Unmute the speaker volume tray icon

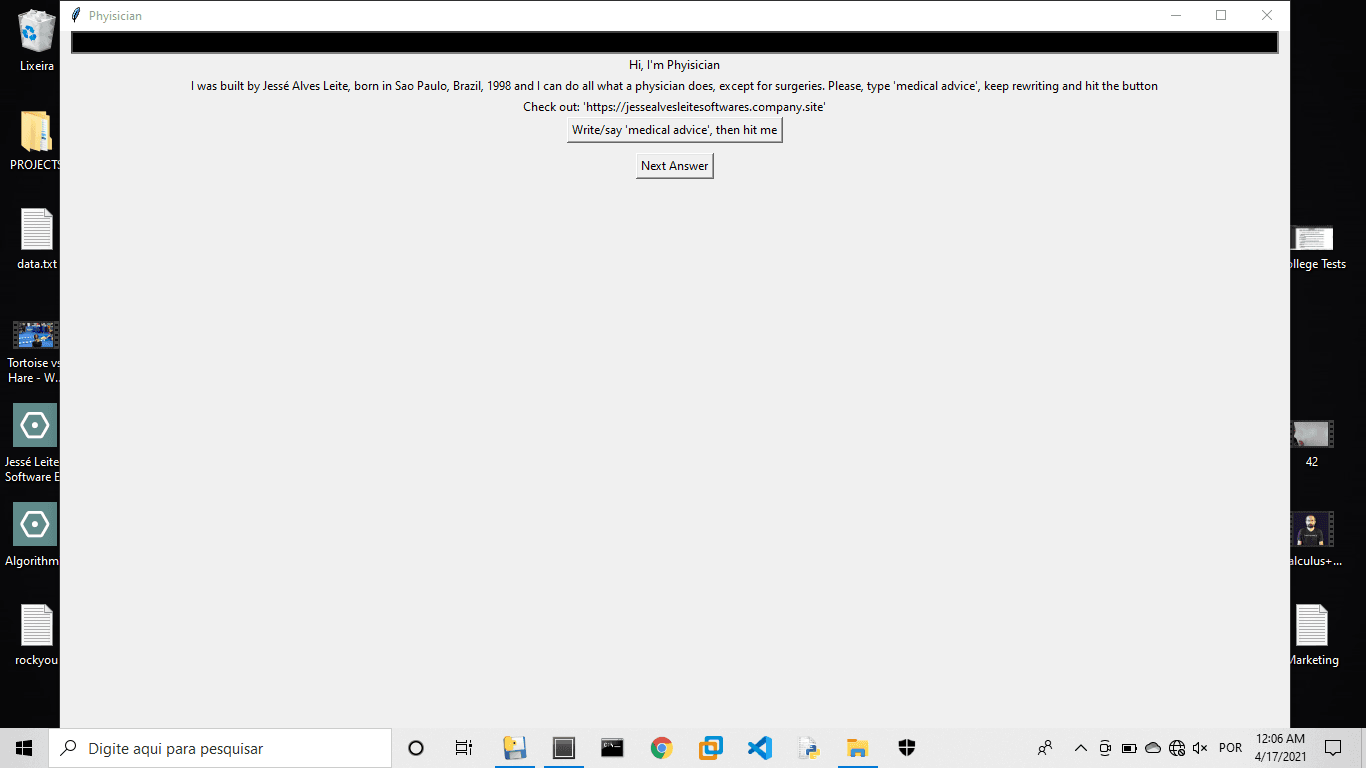tap(1200, 748)
